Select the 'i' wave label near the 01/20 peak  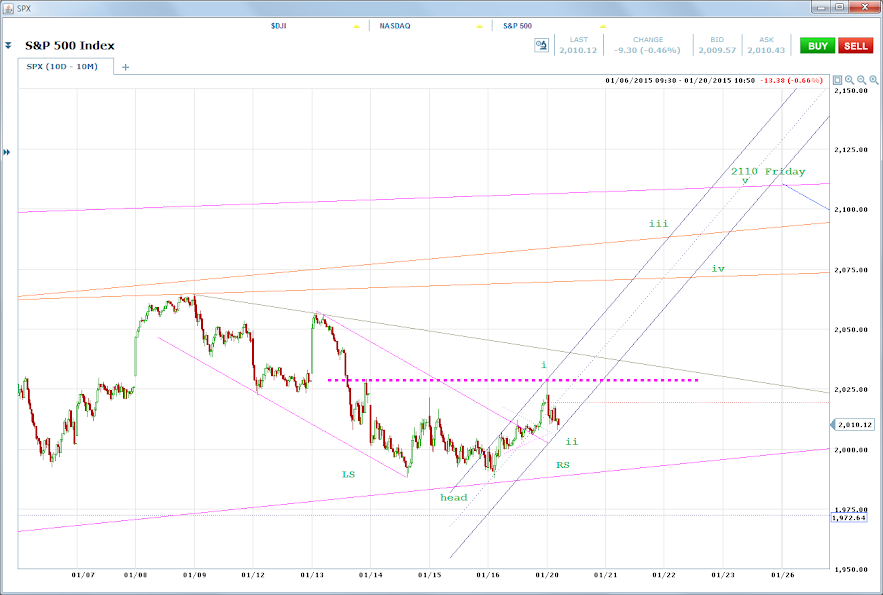point(544,365)
